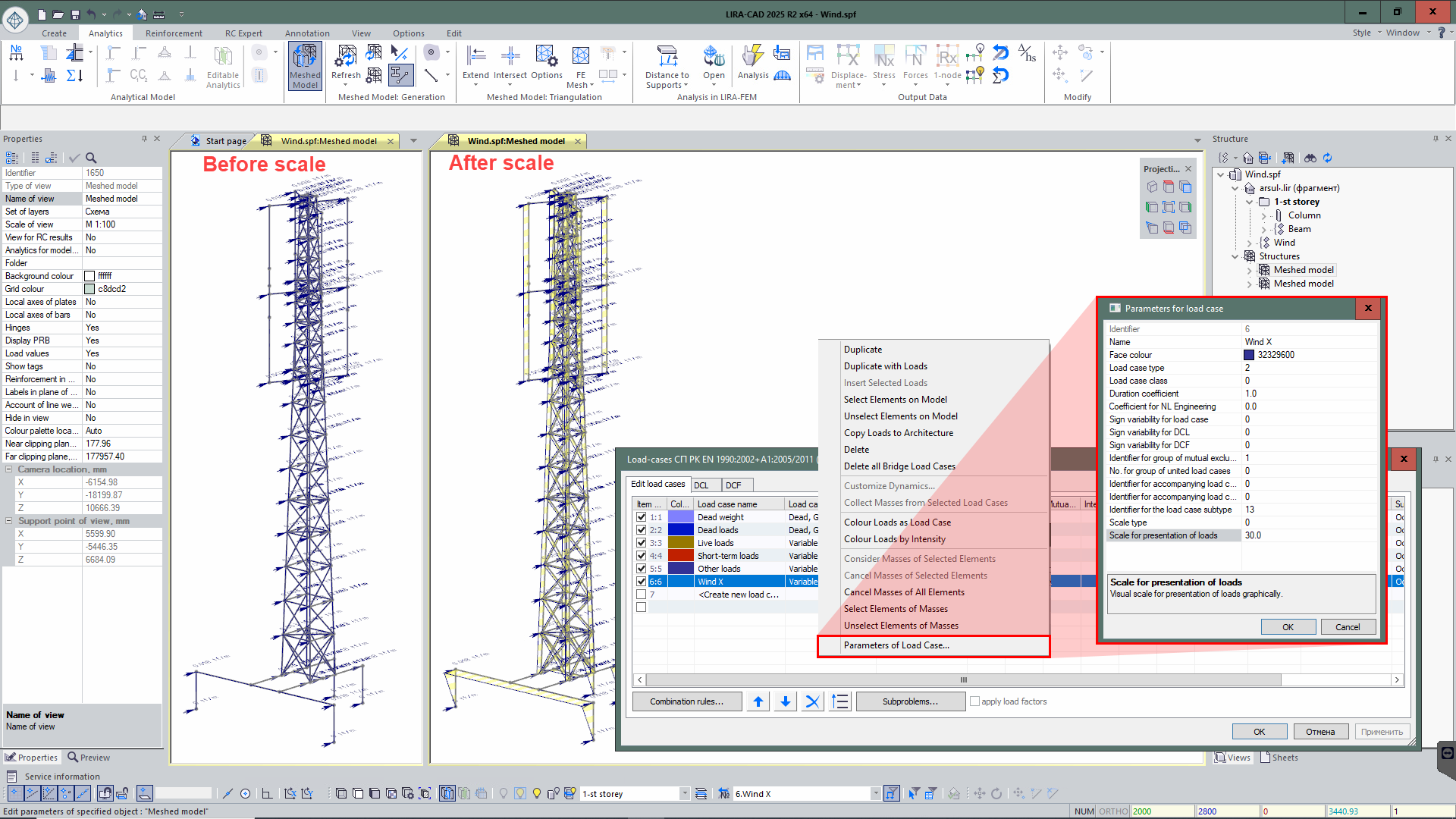1456x819 pixels.
Task: Open the 6.Wind X load case dropdown
Action: (875, 794)
